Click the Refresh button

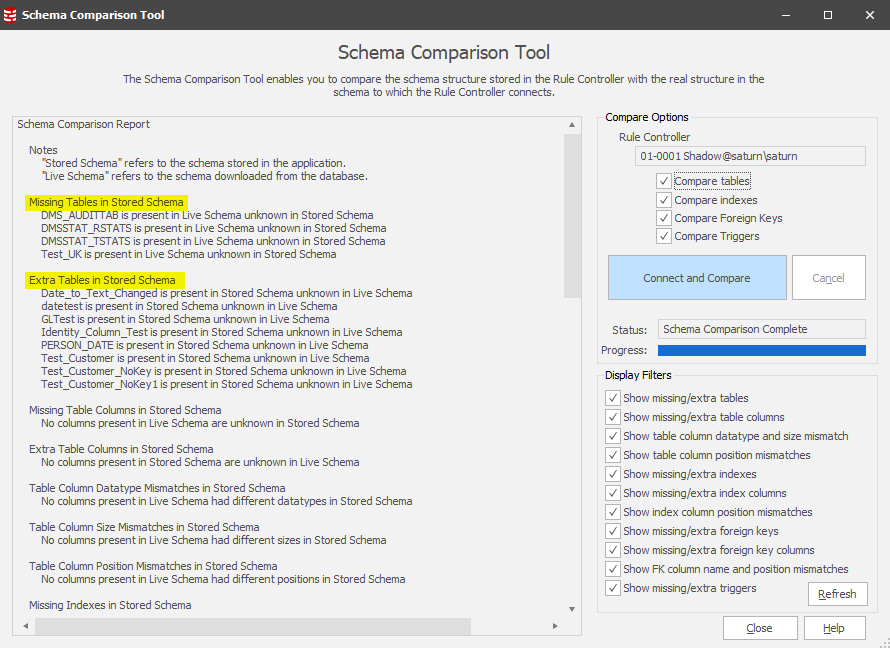837,594
